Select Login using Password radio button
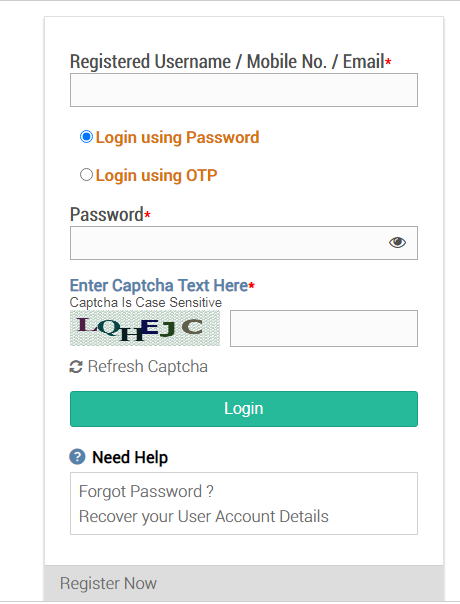The image size is (460, 604). (86, 137)
